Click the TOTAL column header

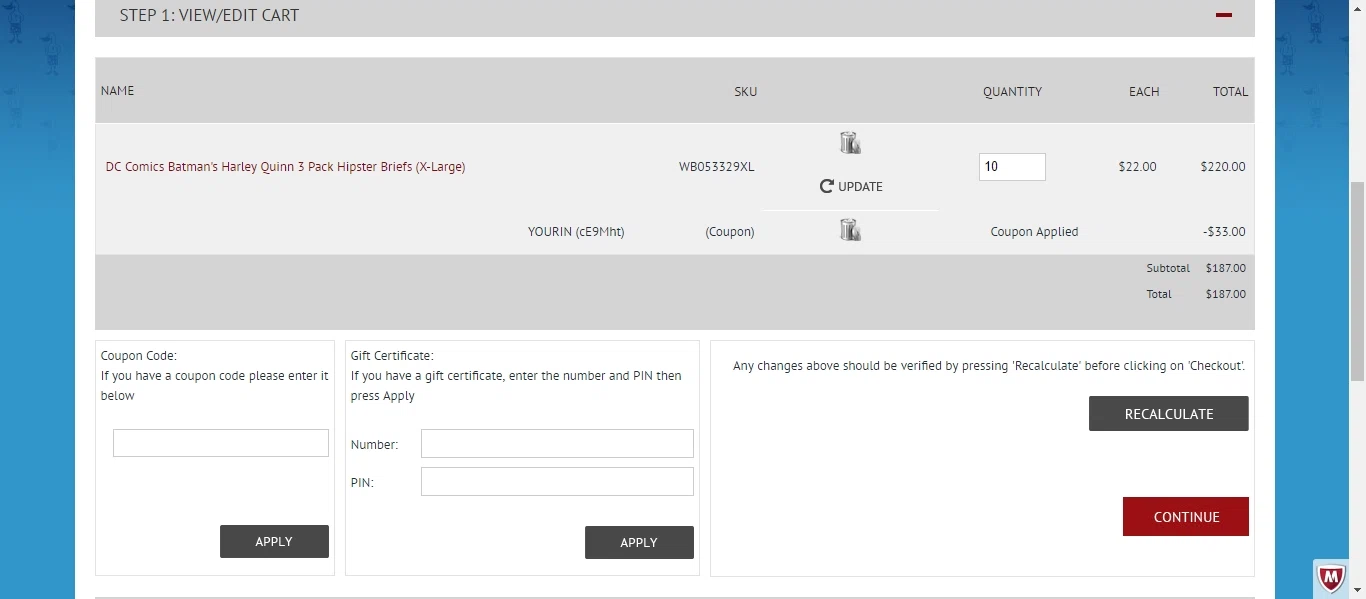(1230, 91)
